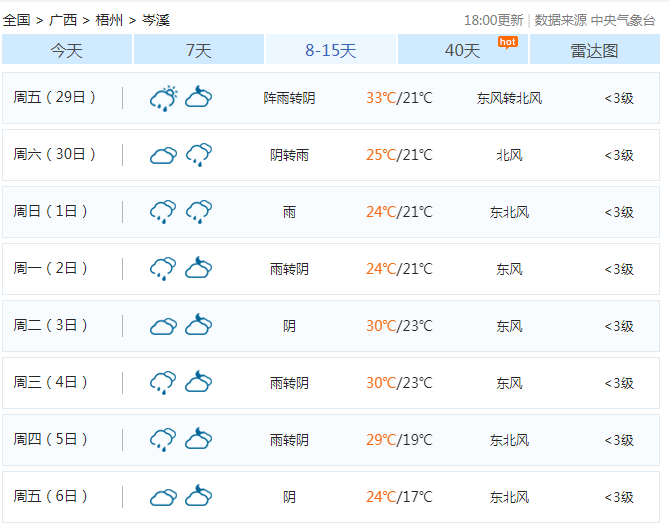
Task: Click the daytime rain icon for 周一（2日）
Action: (x=163, y=268)
